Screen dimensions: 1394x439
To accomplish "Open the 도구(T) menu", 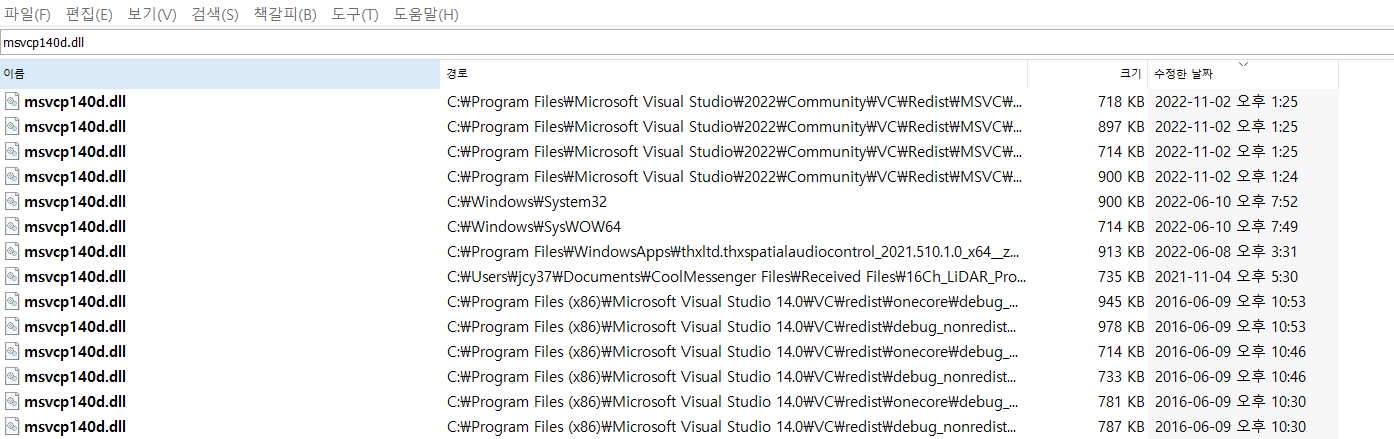I will (x=355, y=14).
